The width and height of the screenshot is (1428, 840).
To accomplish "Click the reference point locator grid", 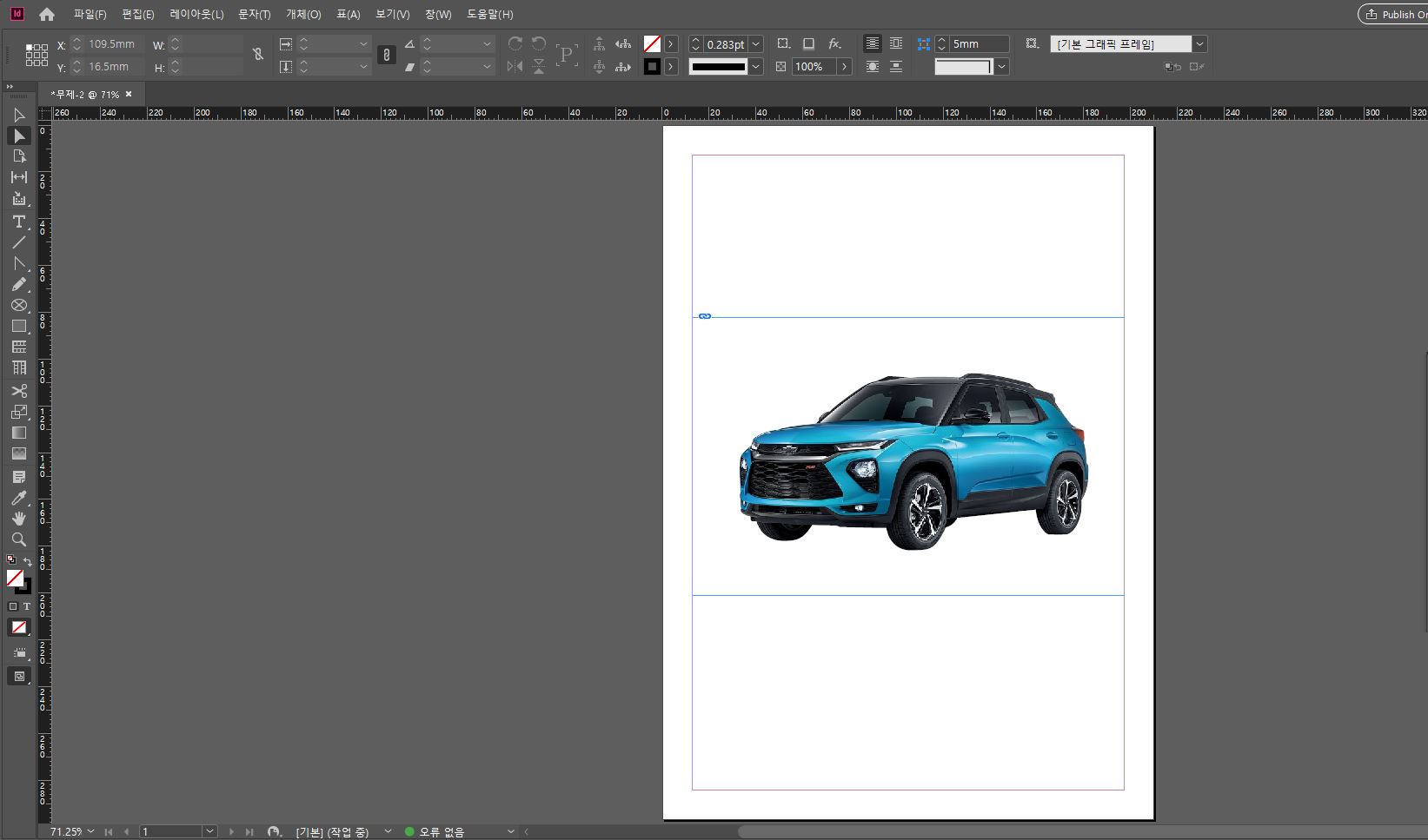I will 37,55.
